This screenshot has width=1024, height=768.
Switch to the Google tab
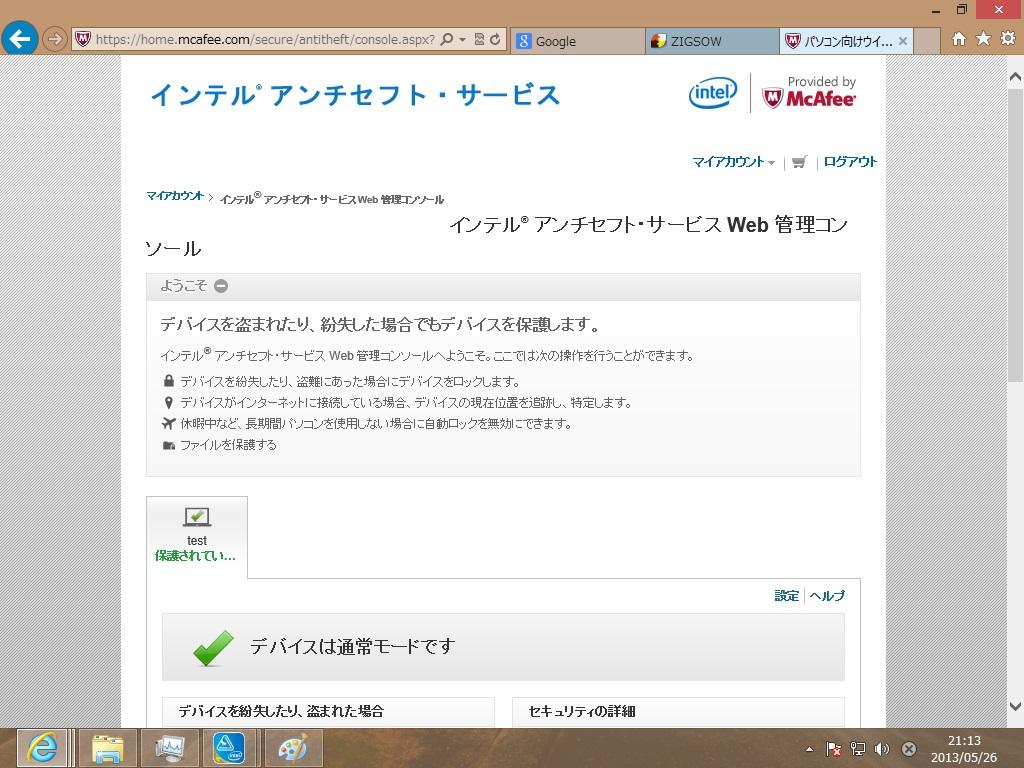tap(577, 41)
